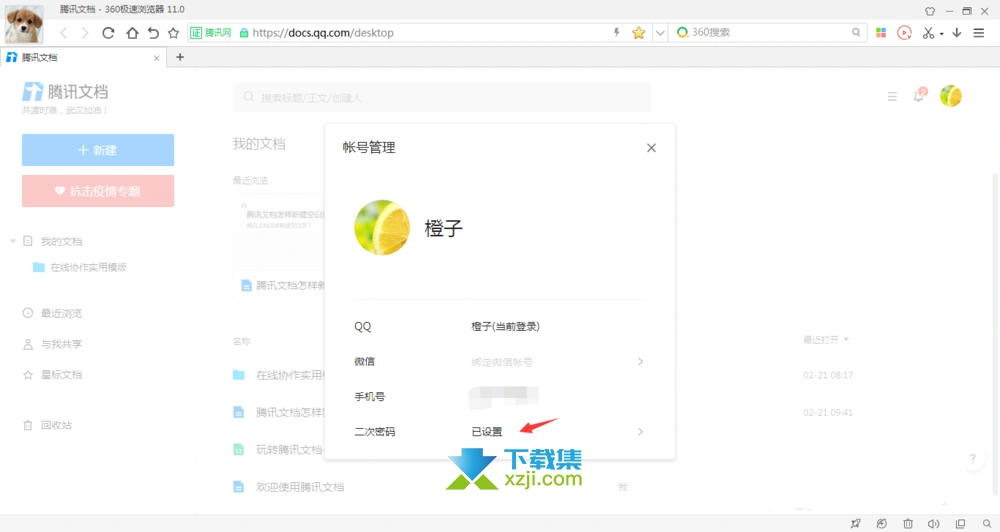Click the 绑定微信帐号 link text
This screenshot has width=1000, height=532.
click(502, 362)
